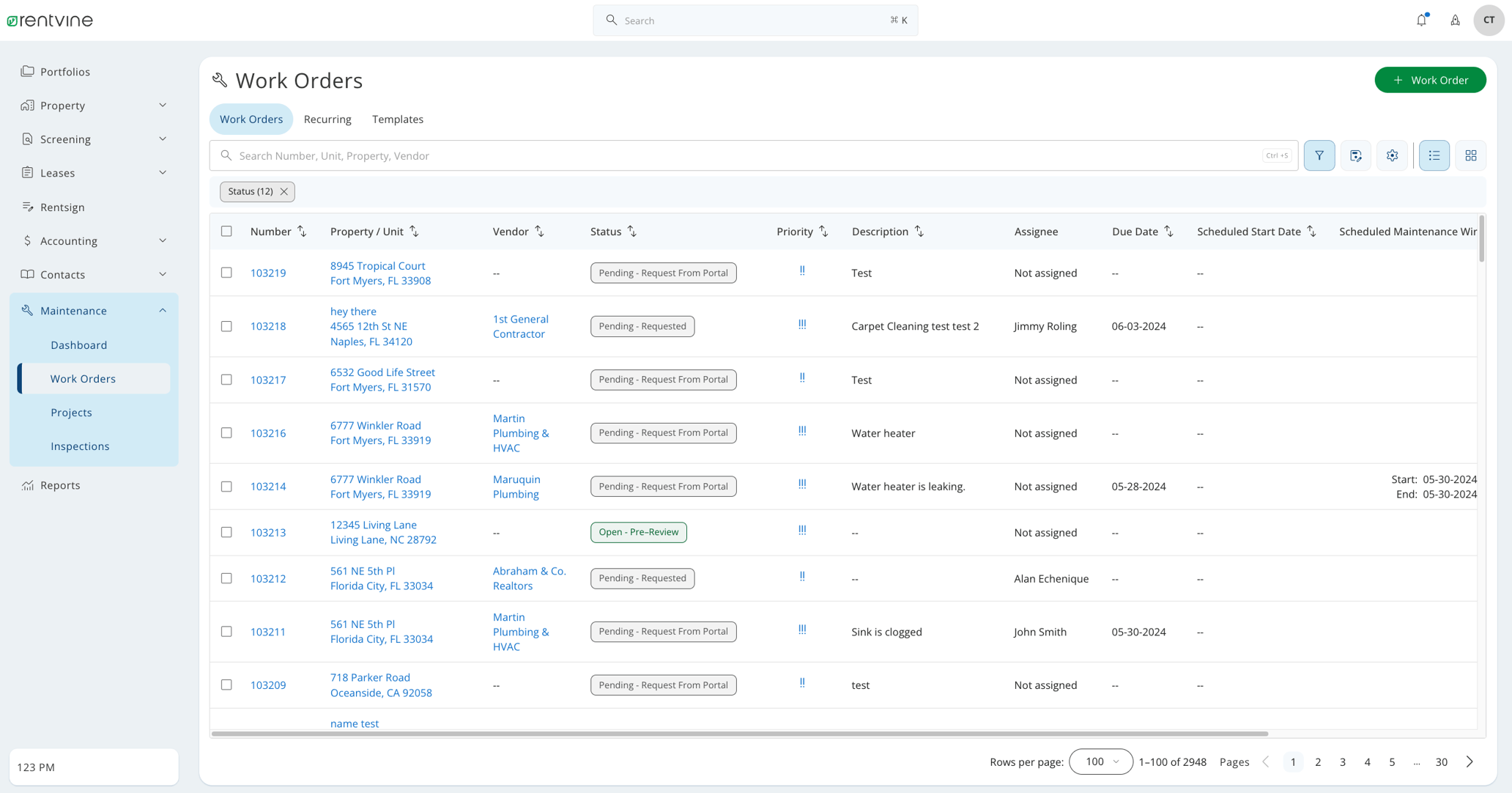1512x793 pixels.
Task: Select Maintenance in the sidebar
Action: pos(73,310)
